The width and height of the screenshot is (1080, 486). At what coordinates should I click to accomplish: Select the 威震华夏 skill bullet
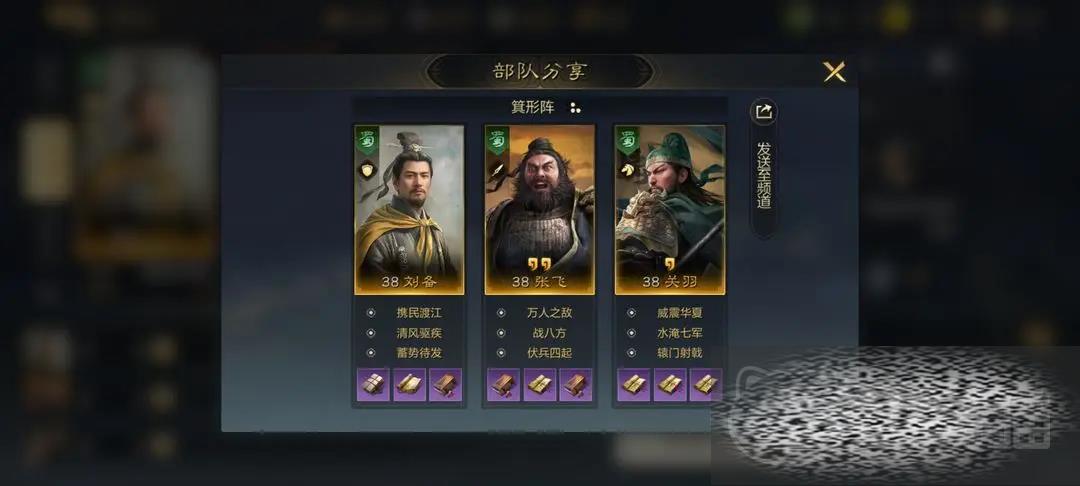pyautogui.click(x=631, y=313)
